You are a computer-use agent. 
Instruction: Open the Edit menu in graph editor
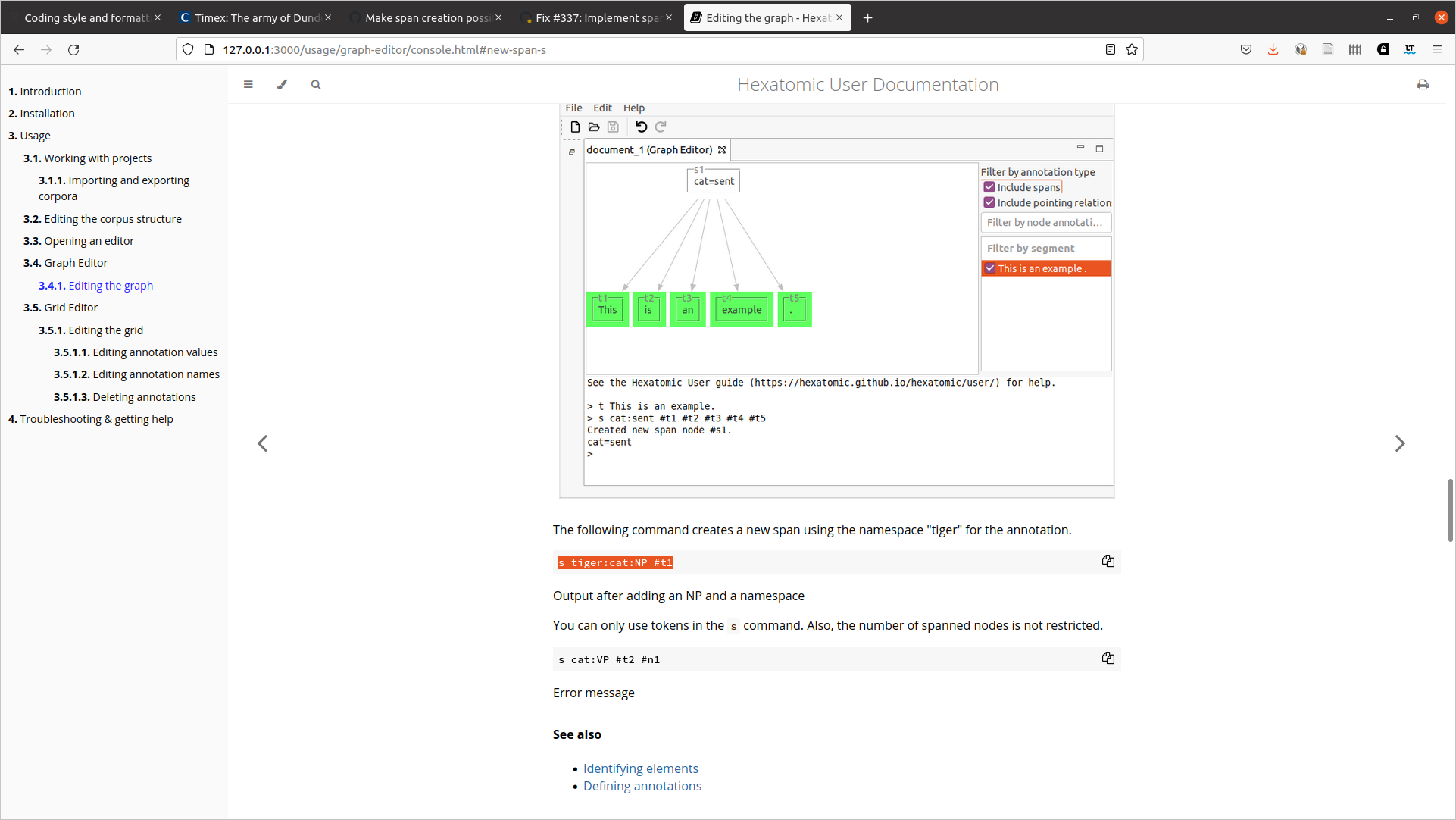tap(602, 108)
